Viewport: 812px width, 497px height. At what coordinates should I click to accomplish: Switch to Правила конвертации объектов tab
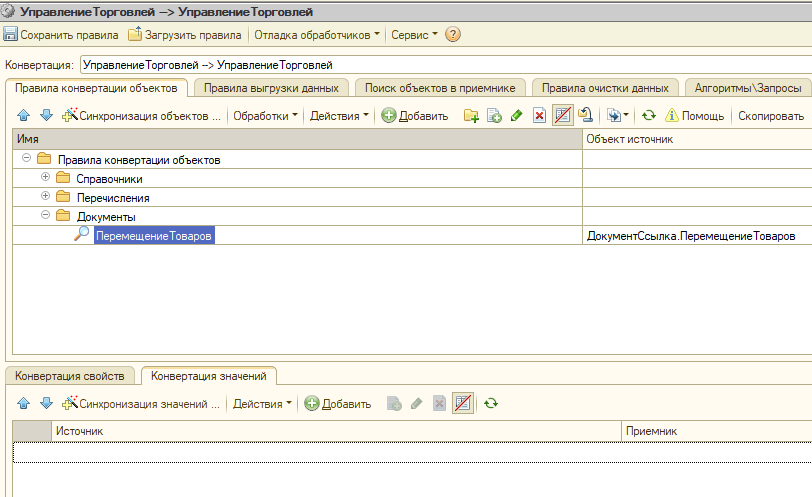96,88
